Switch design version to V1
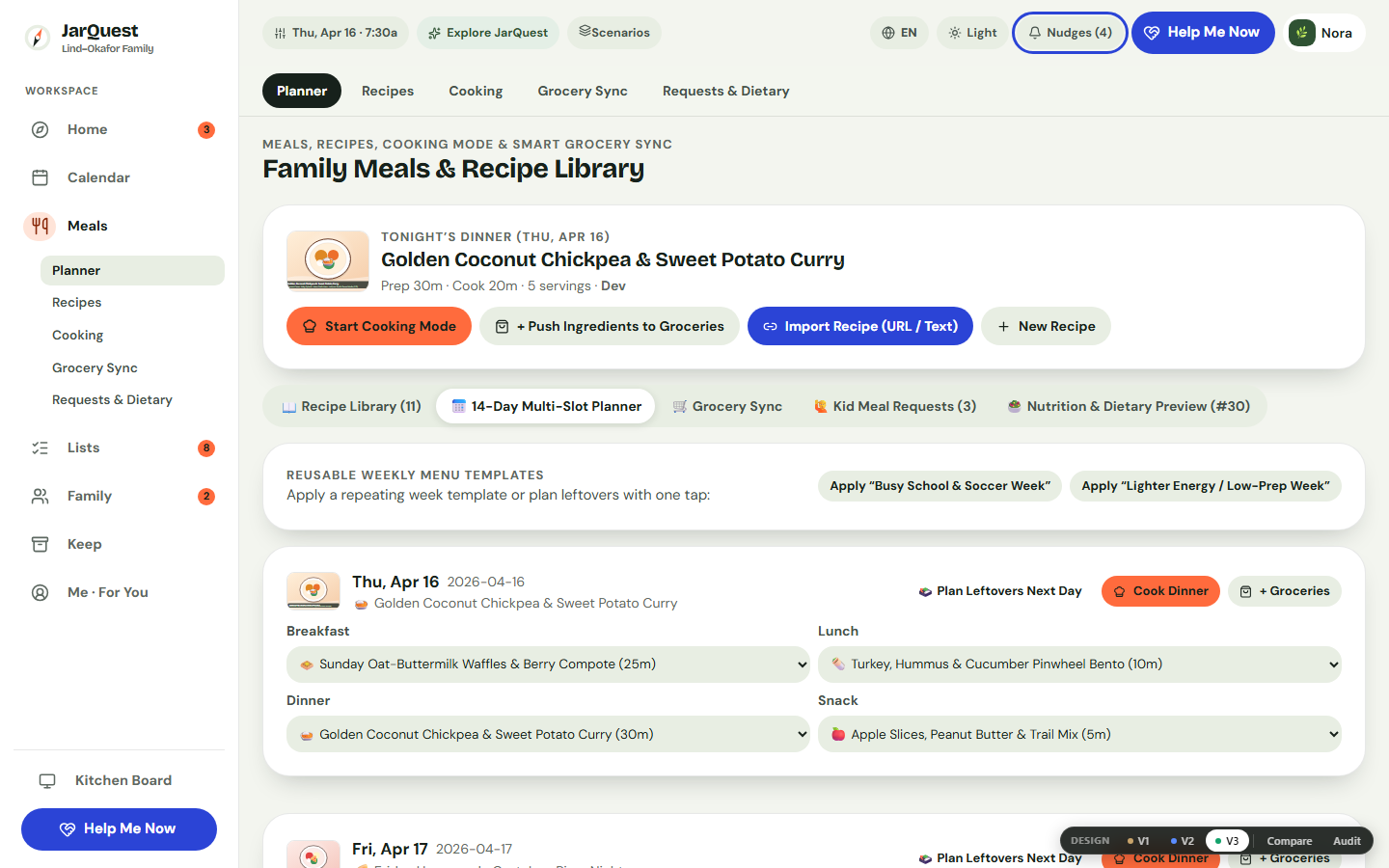The height and width of the screenshot is (868, 1389). click(x=1138, y=841)
